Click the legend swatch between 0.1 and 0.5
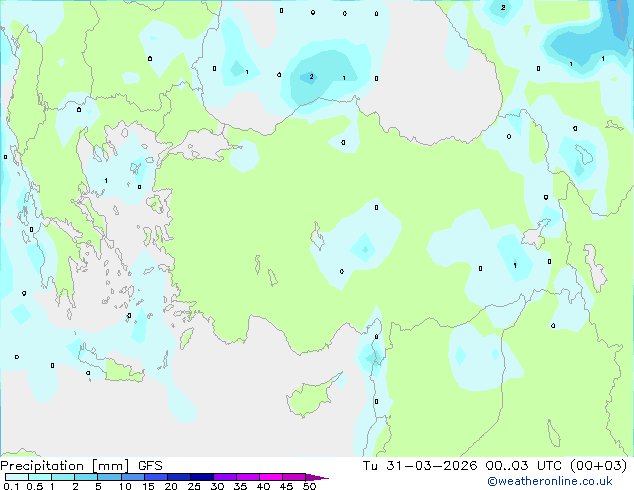Screen dimensions: 634x490 [17, 477]
